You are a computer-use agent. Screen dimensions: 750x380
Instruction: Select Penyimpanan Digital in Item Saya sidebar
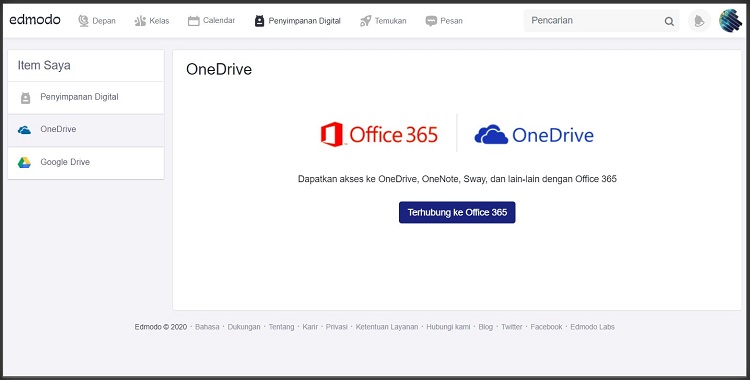pyautogui.click(x=86, y=98)
